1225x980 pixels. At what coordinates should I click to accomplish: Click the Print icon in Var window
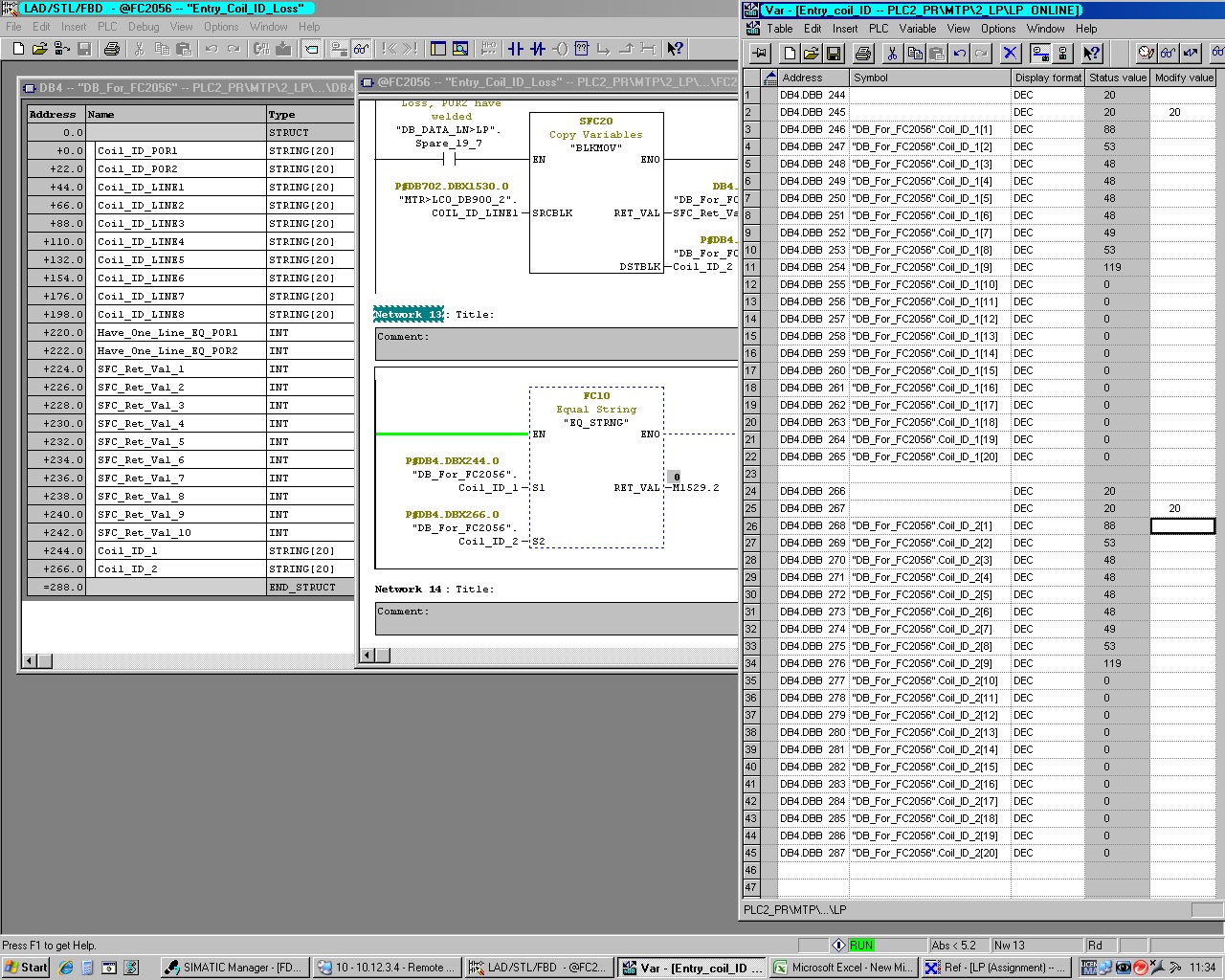pyautogui.click(x=862, y=54)
